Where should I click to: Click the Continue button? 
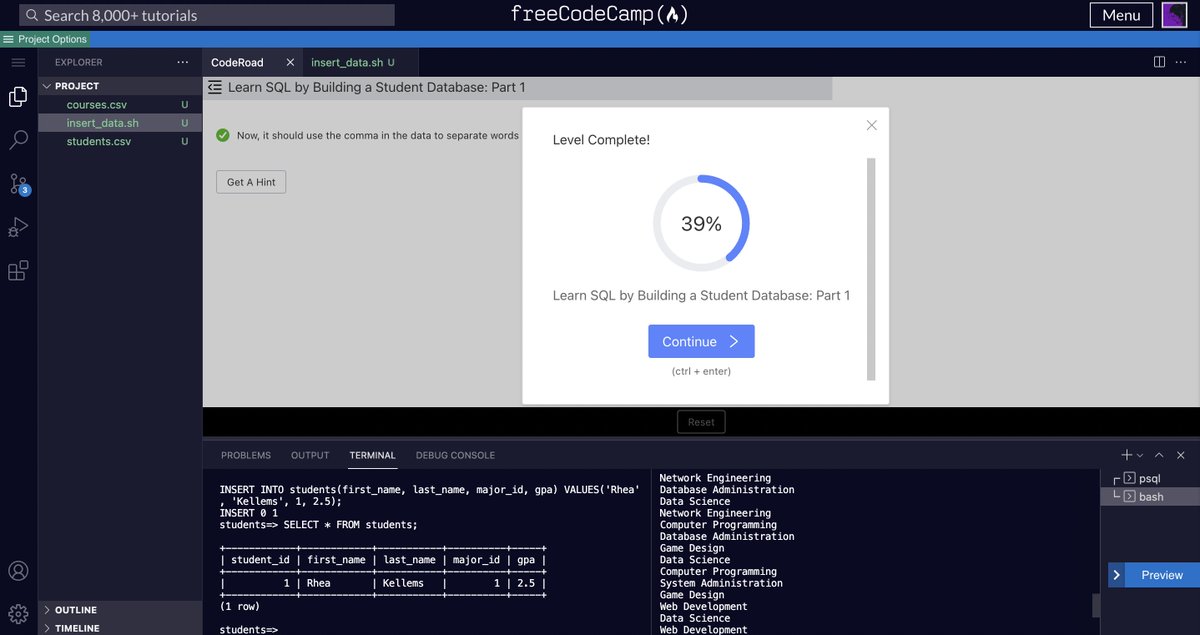coord(701,341)
